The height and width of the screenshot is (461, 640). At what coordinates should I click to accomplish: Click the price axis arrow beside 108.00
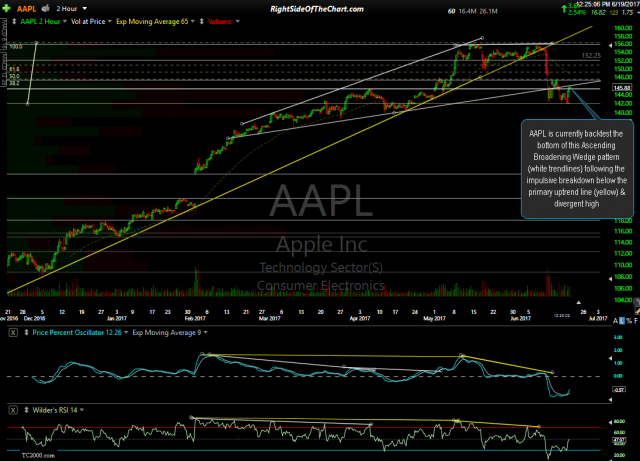(x=610, y=277)
